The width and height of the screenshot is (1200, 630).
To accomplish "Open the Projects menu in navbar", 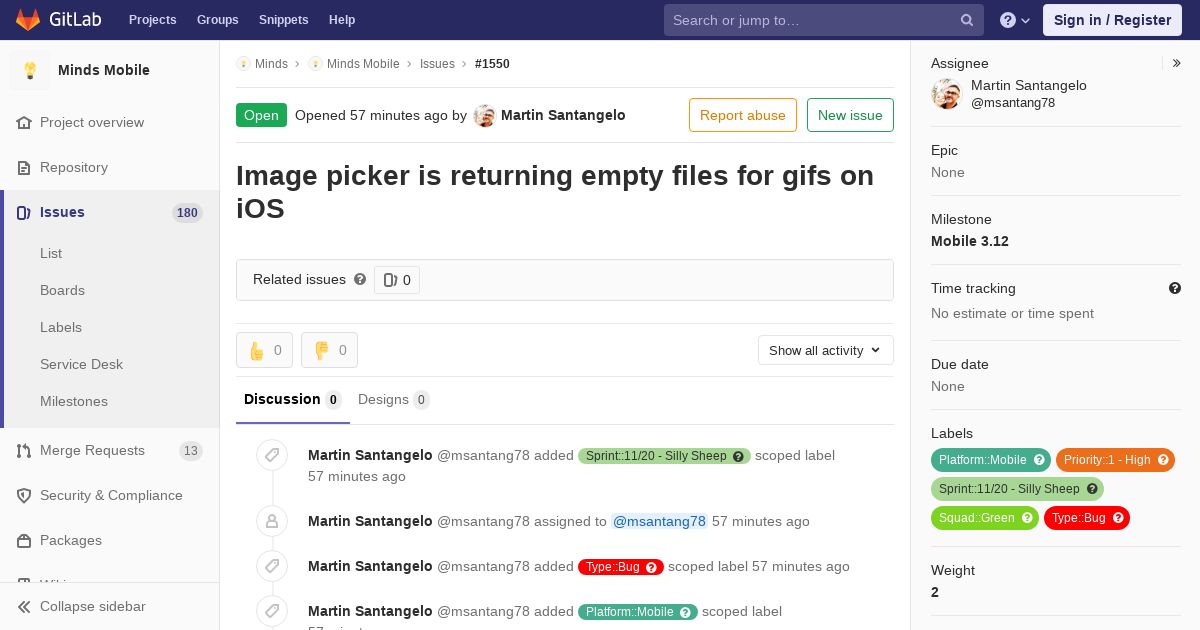I will point(153,20).
